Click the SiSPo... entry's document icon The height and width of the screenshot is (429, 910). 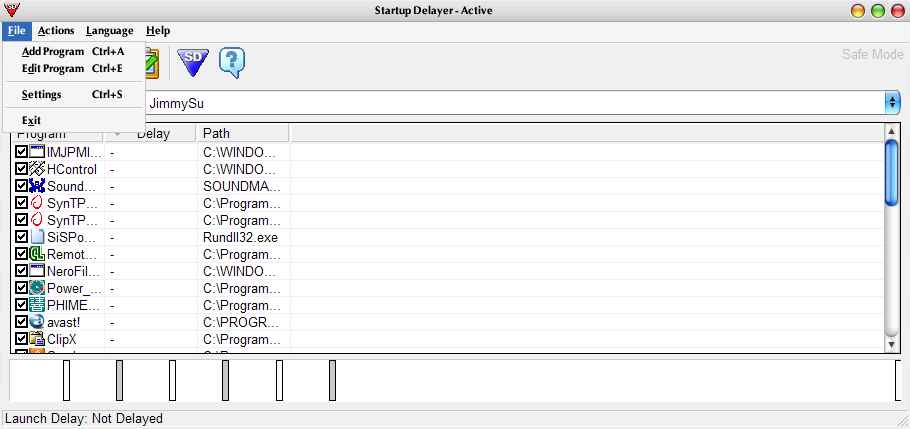pos(37,237)
